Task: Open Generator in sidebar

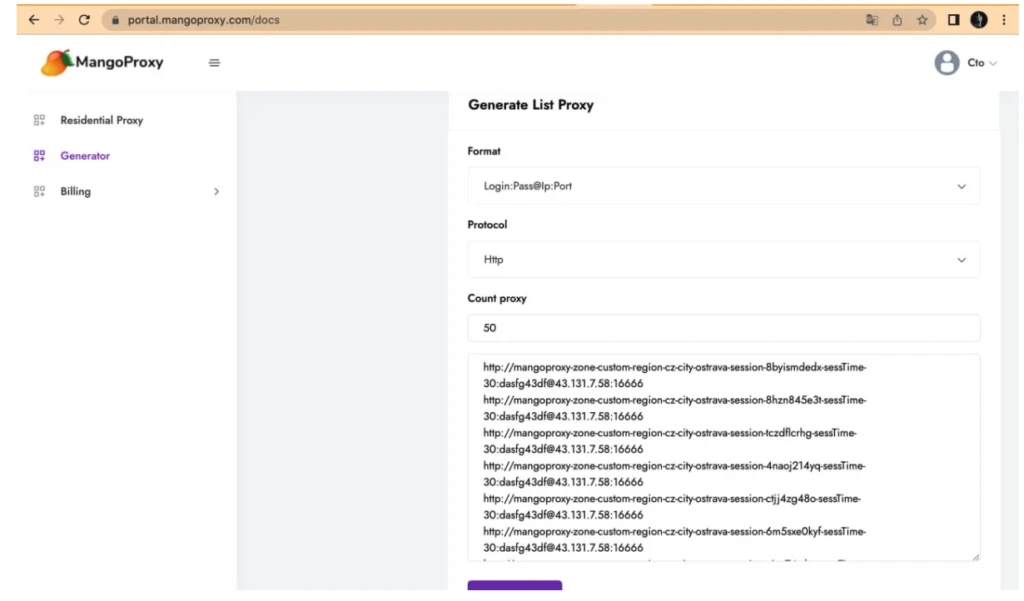Action: pos(85,155)
